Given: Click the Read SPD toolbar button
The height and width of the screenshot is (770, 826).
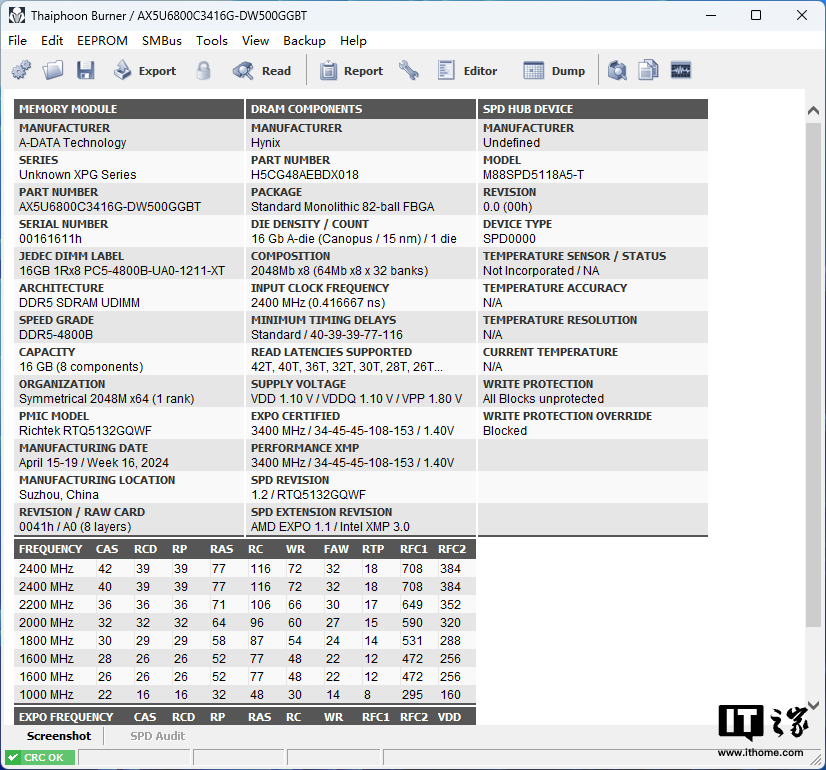Looking at the screenshot, I should coord(262,71).
